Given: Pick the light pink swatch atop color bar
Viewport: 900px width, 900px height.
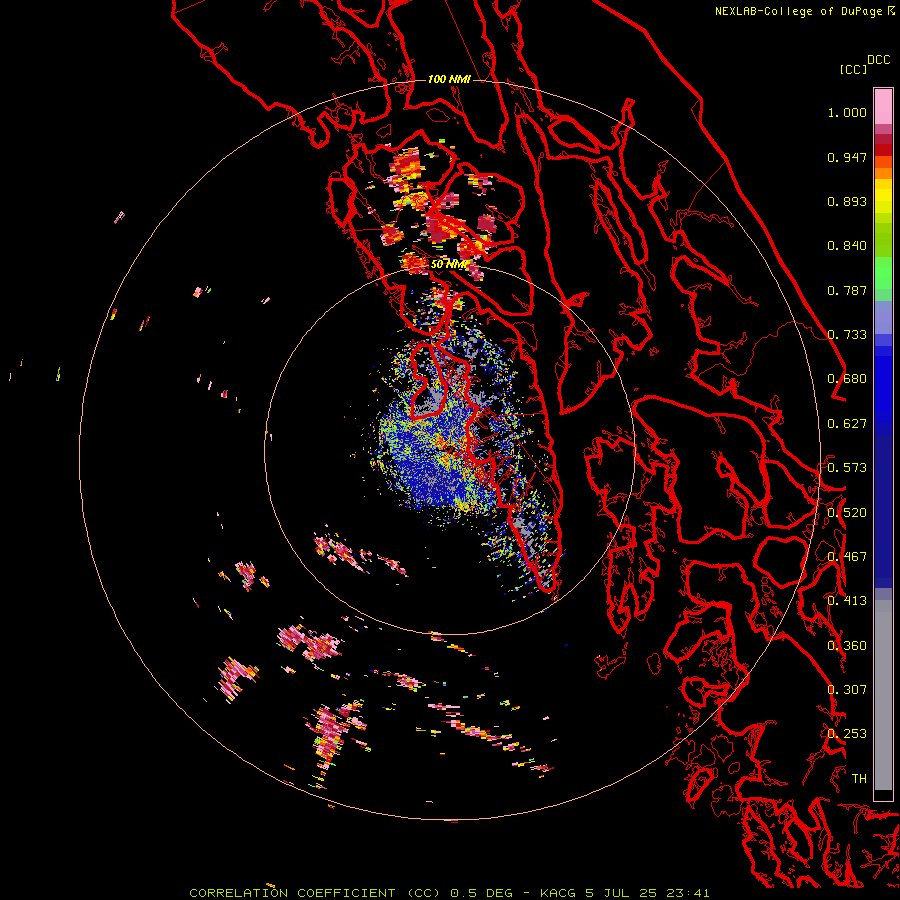Looking at the screenshot, I should (x=883, y=106).
